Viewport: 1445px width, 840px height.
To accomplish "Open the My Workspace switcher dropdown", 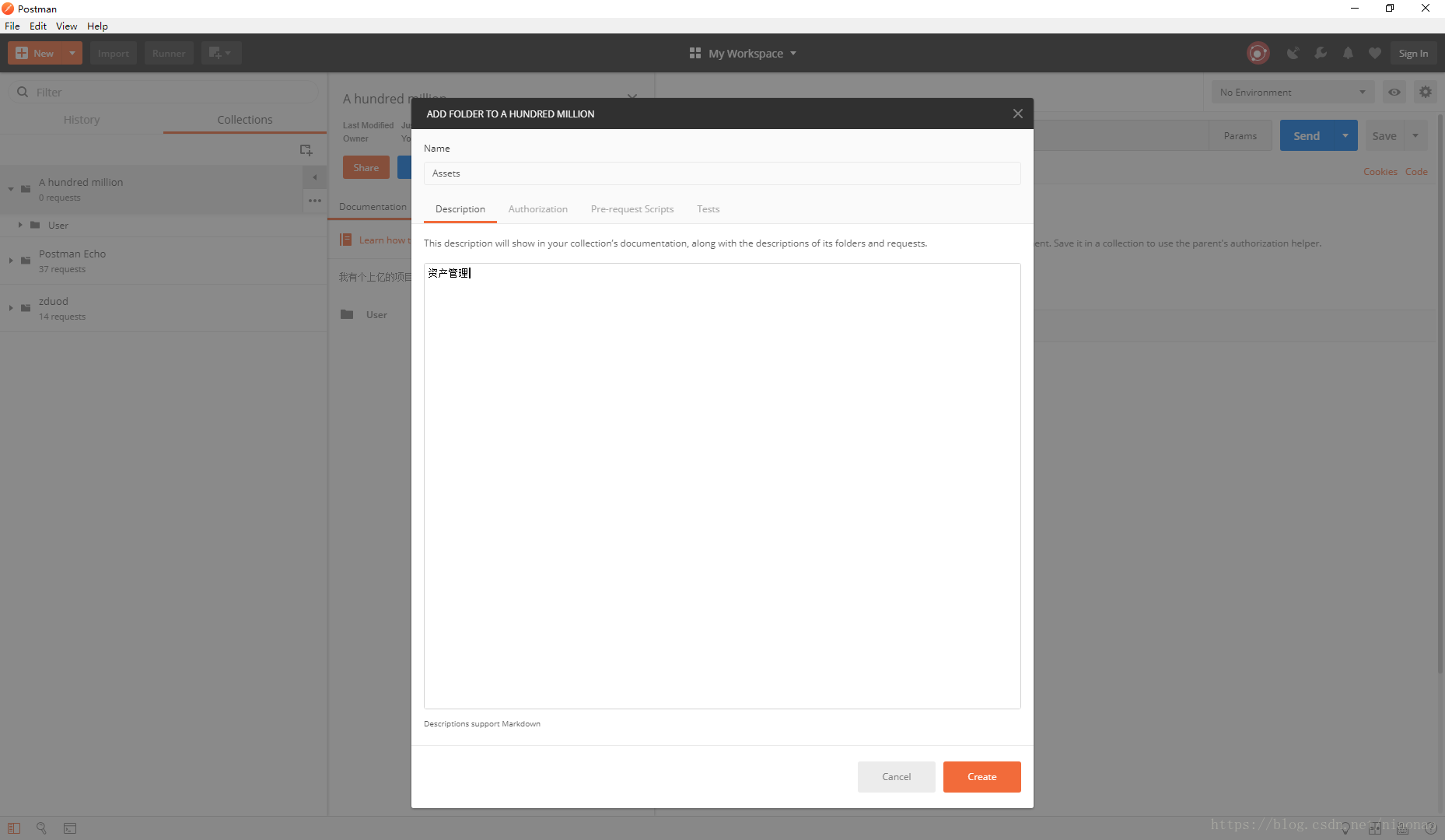I will (743, 54).
